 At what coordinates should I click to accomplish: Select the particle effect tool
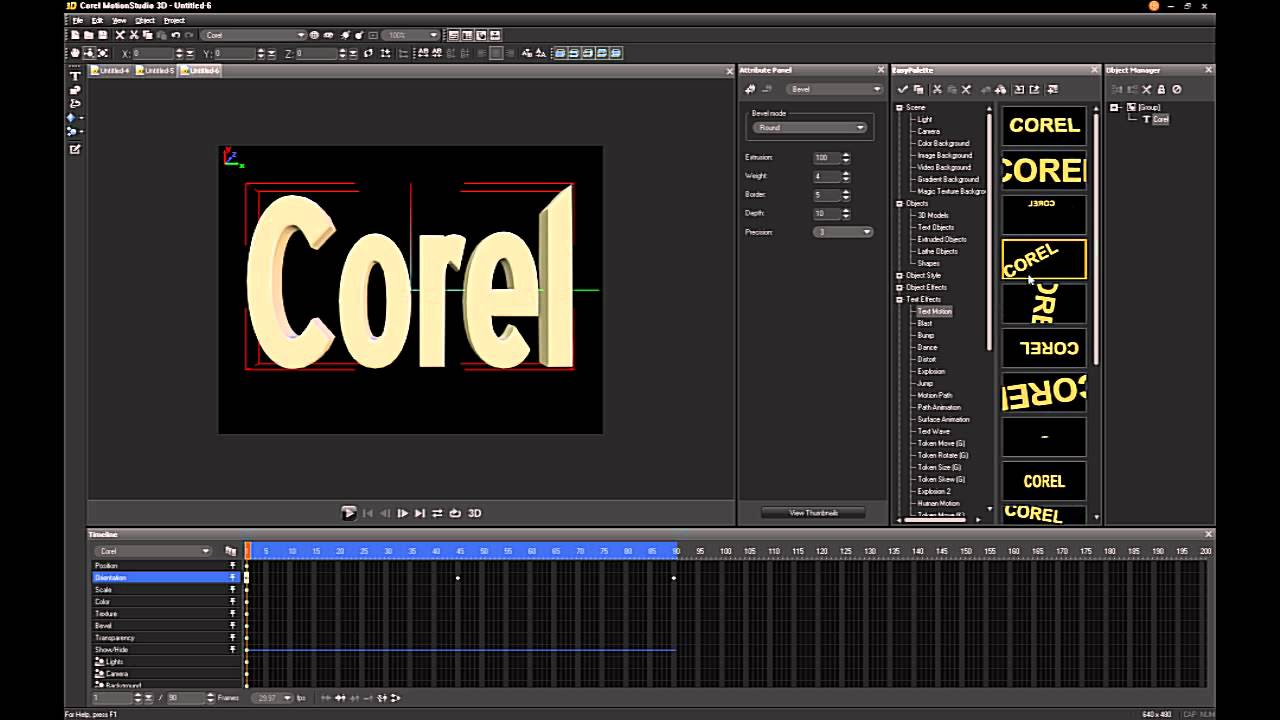click(x=72, y=132)
